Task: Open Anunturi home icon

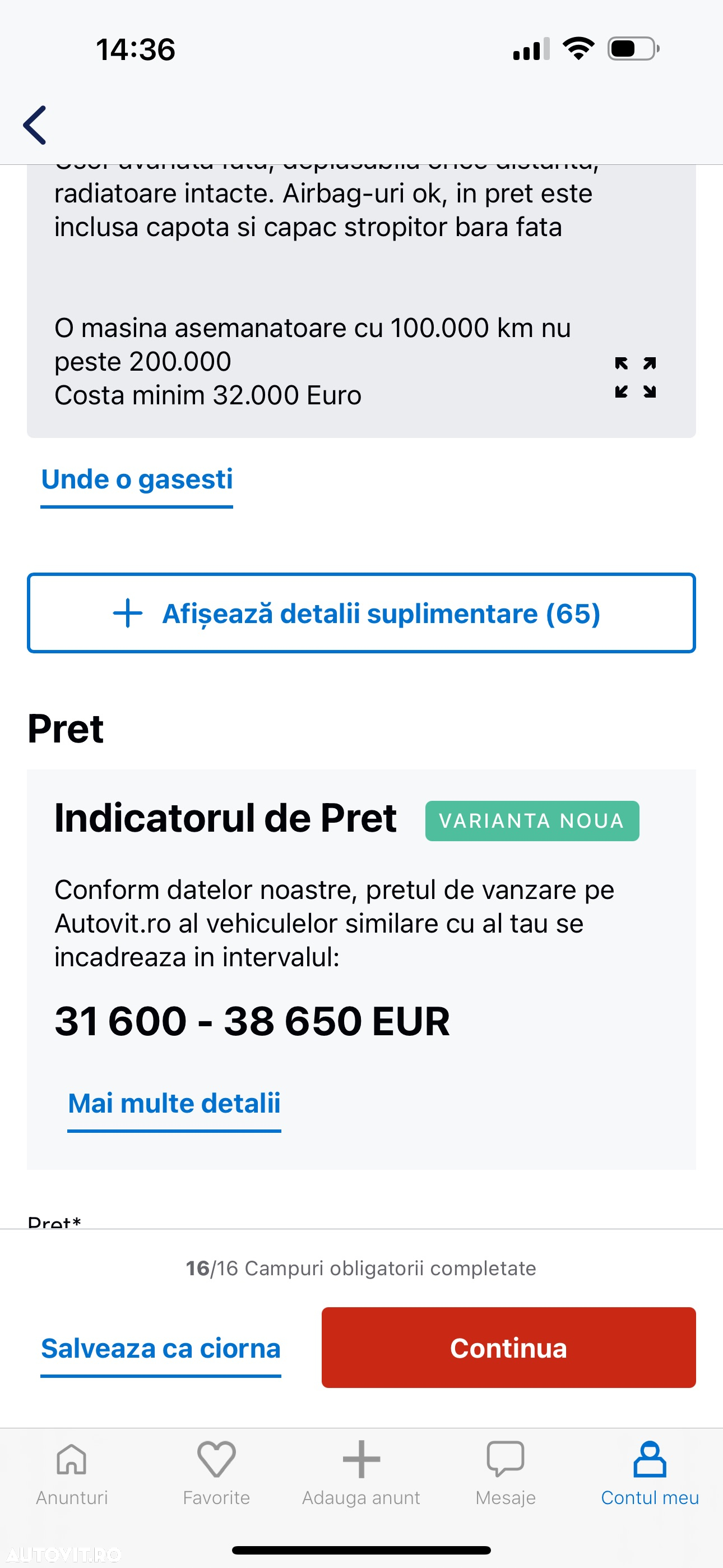Action: pos(72,1459)
